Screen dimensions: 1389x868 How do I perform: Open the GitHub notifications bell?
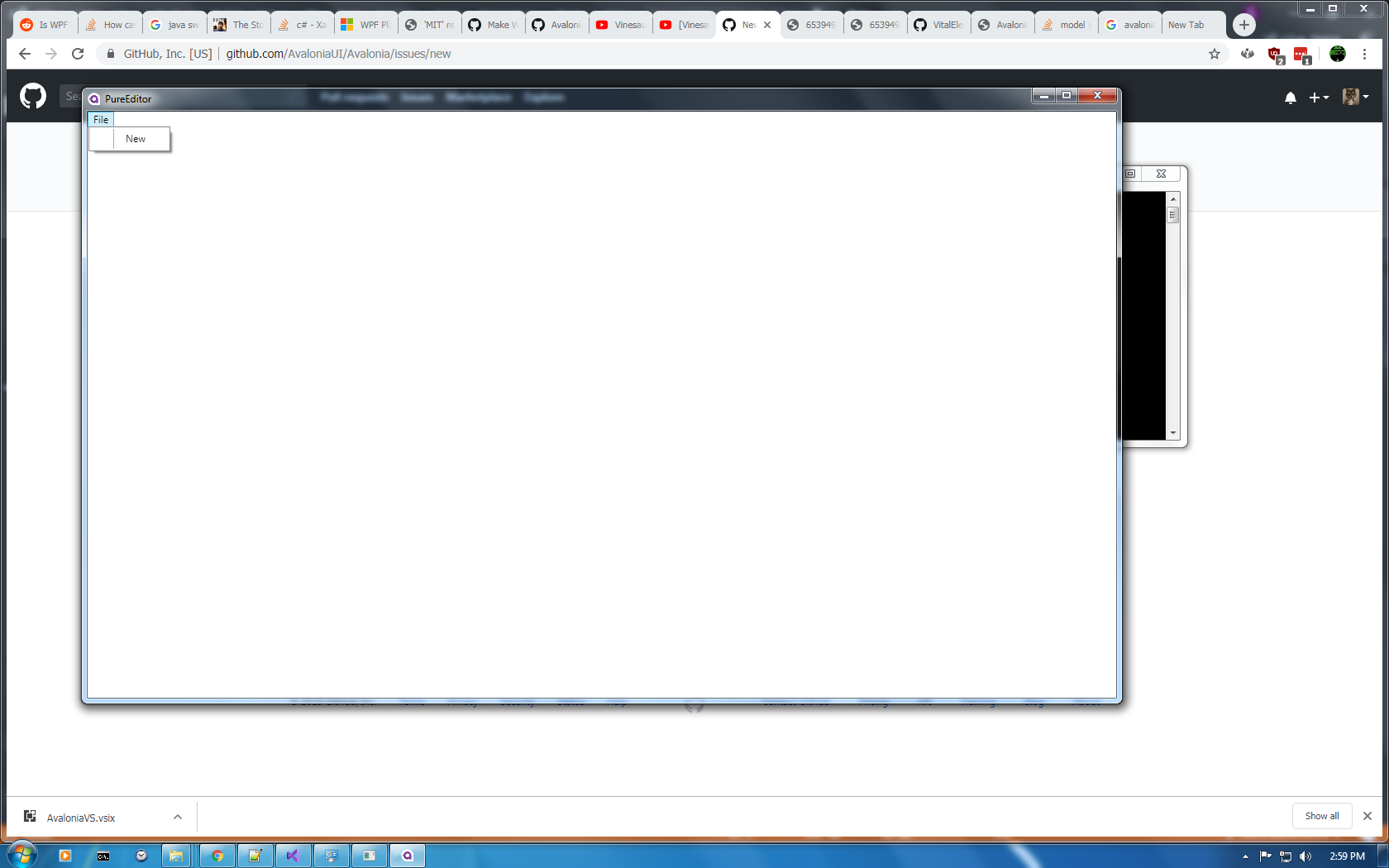click(1291, 98)
